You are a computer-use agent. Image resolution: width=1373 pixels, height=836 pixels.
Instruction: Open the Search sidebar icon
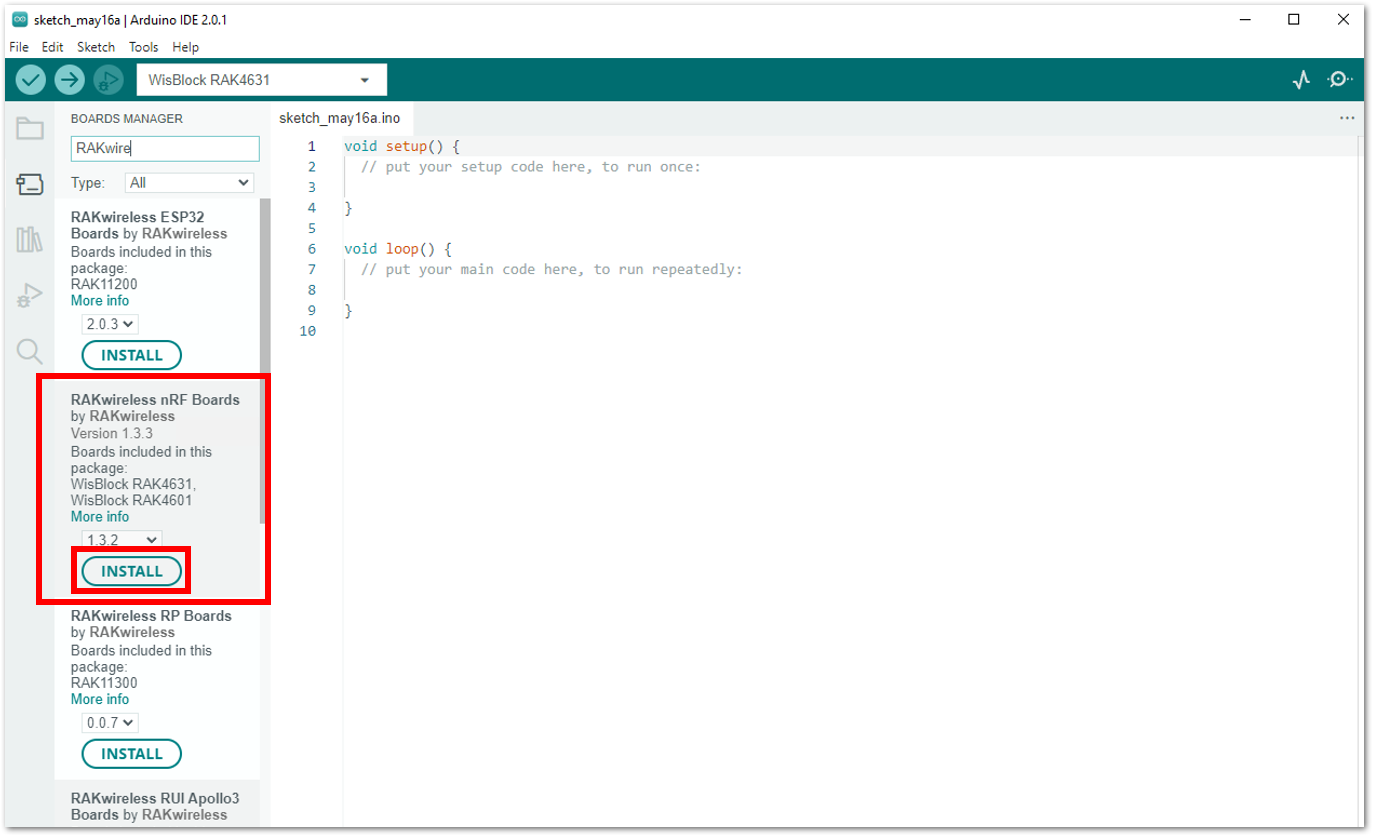click(x=30, y=351)
